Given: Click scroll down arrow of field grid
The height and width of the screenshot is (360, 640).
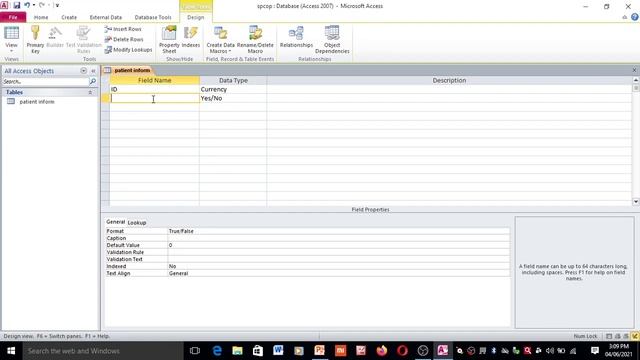Looking at the screenshot, I should tap(636, 202).
